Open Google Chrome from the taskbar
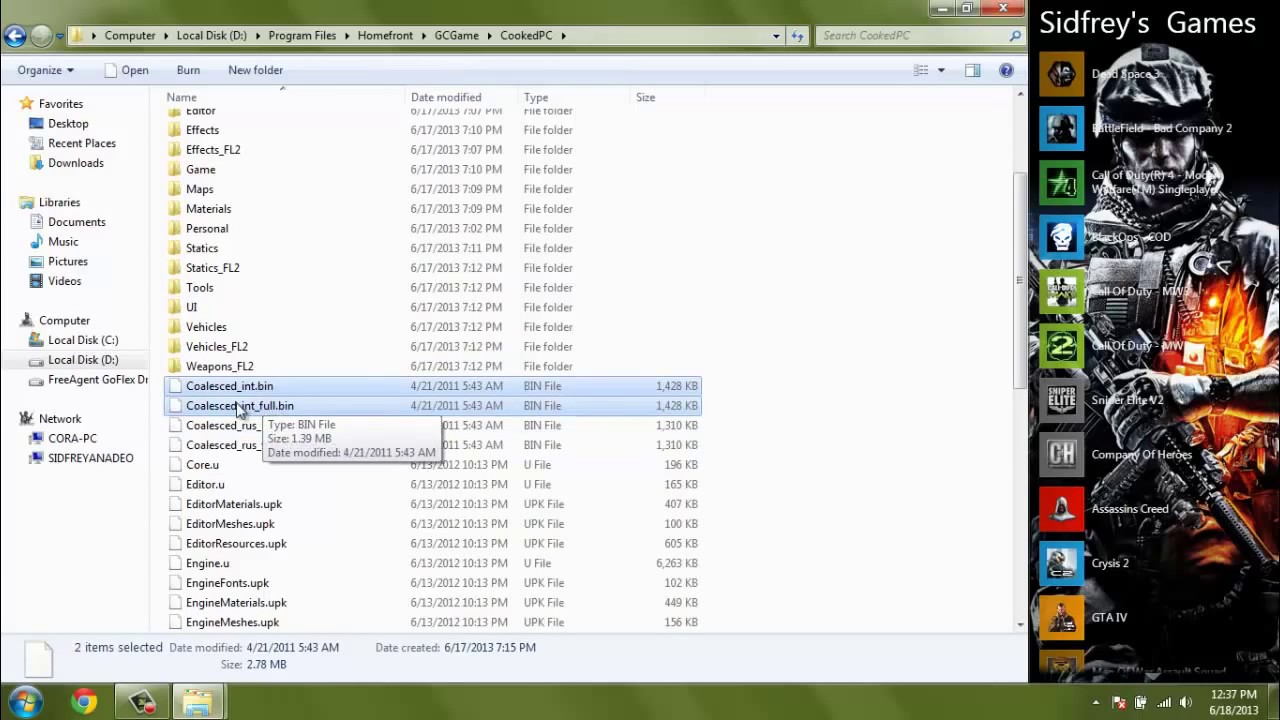Viewport: 1280px width, 720px height. click(84, 702)
